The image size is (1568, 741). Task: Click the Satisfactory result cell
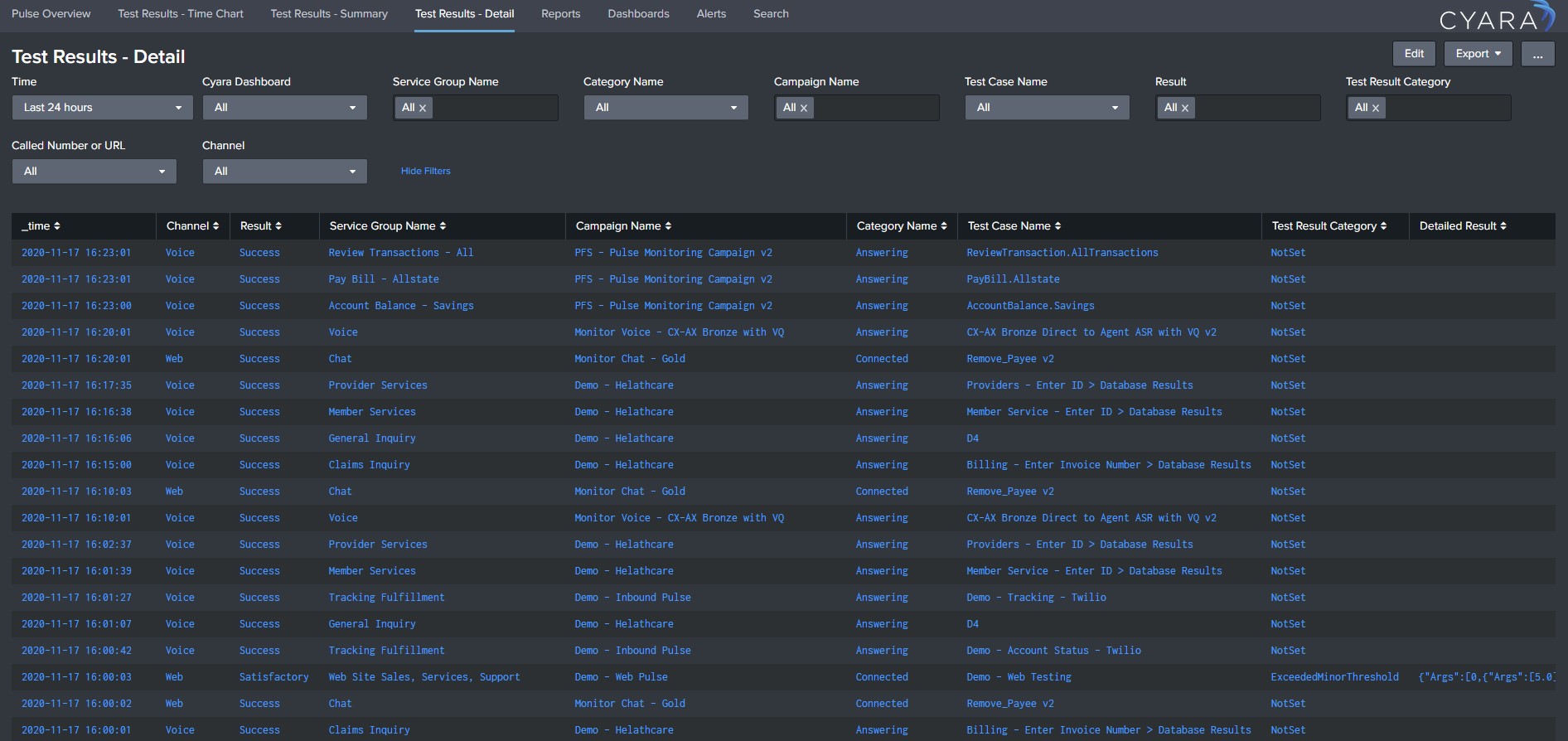coord(274,677)
